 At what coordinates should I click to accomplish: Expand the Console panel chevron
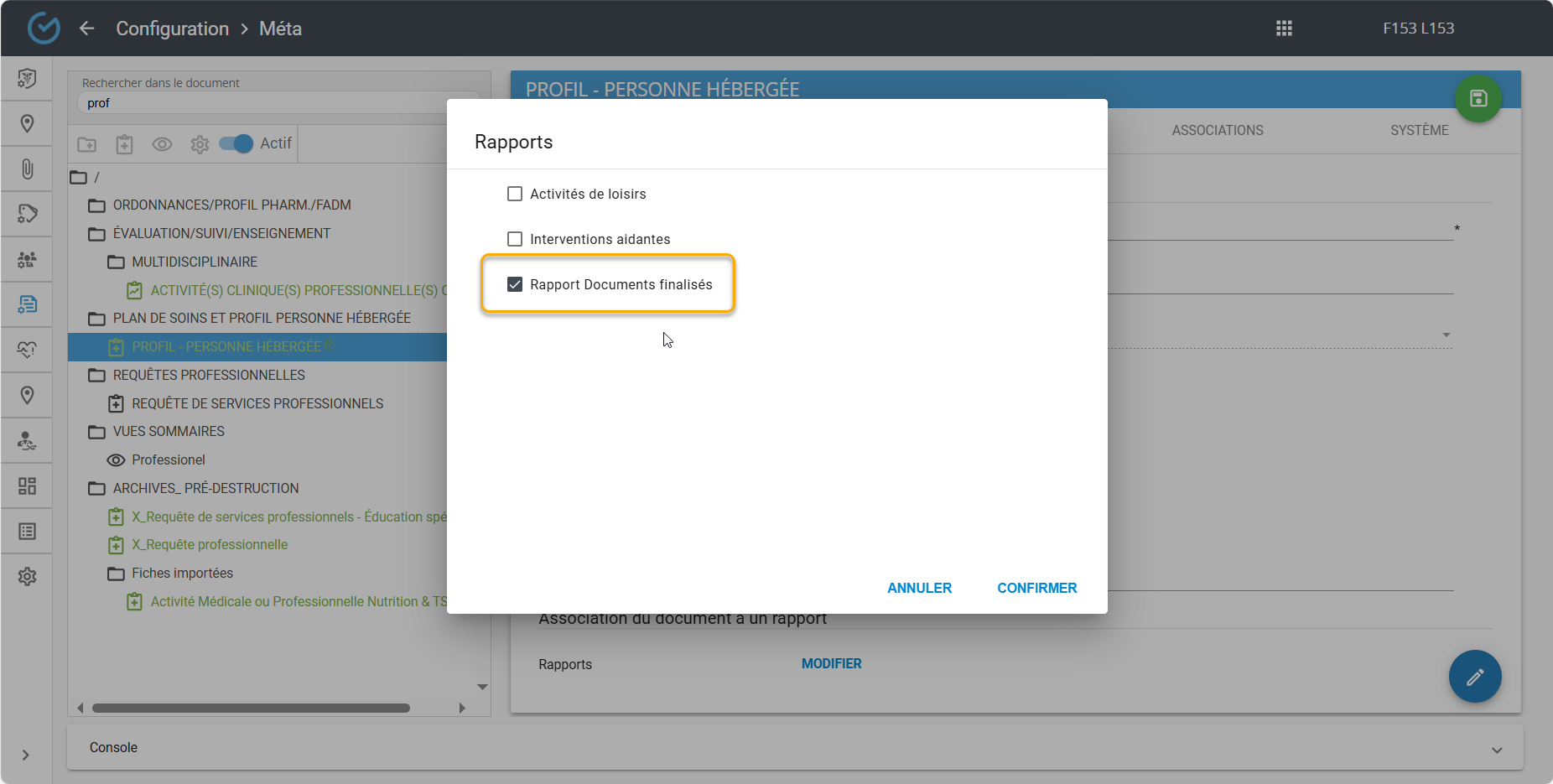coord(1497,750)
